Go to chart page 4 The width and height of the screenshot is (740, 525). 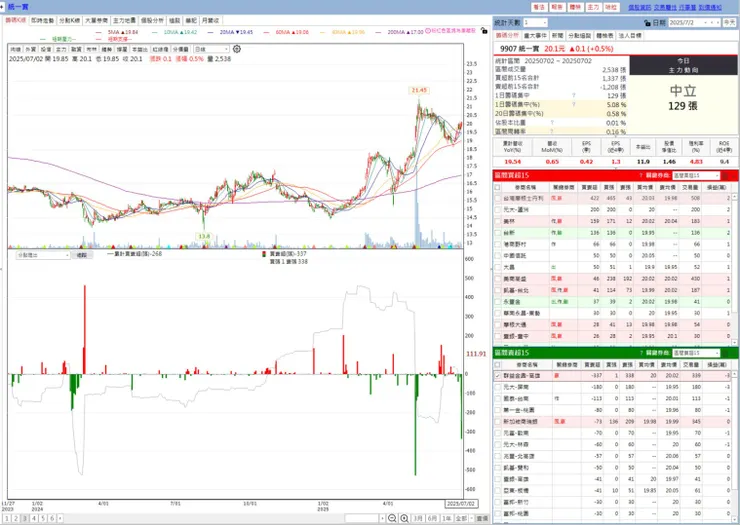34,518
